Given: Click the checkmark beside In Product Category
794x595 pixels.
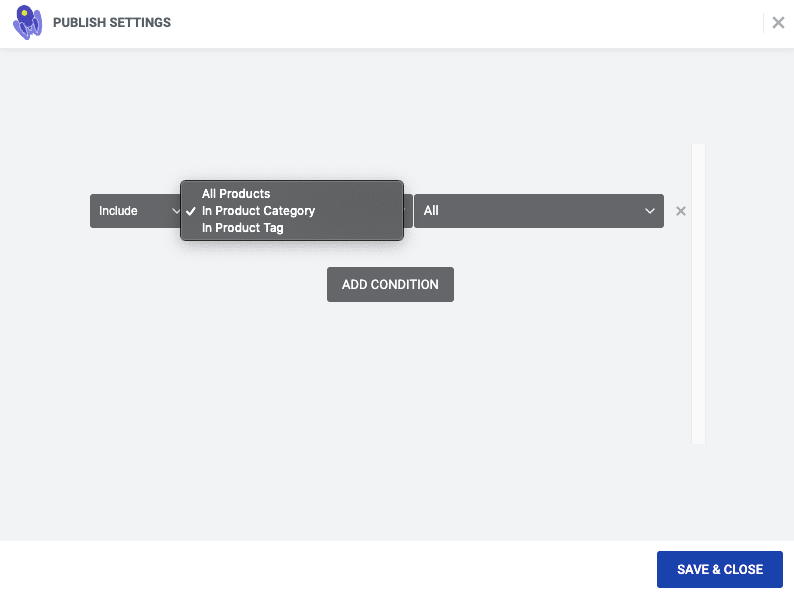Looking at the screenshot, I should (x=191, y=211).
